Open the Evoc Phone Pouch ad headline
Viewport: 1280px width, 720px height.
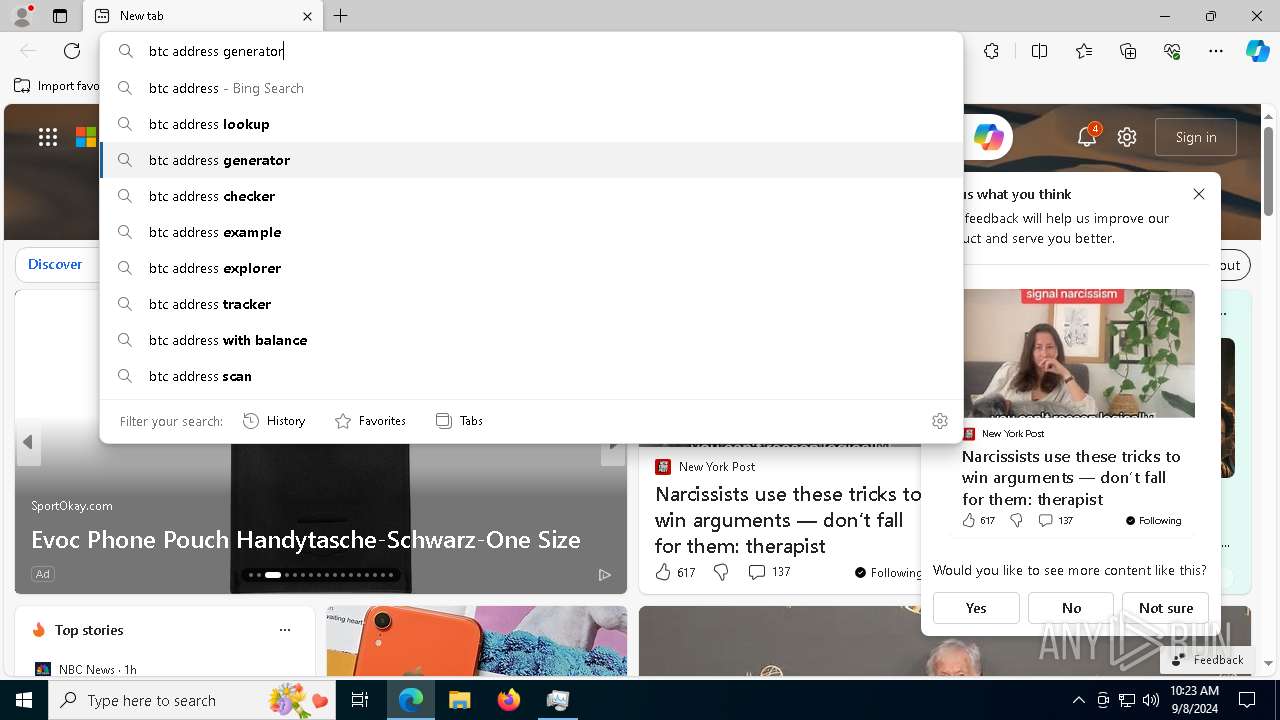tap(306, 540)
